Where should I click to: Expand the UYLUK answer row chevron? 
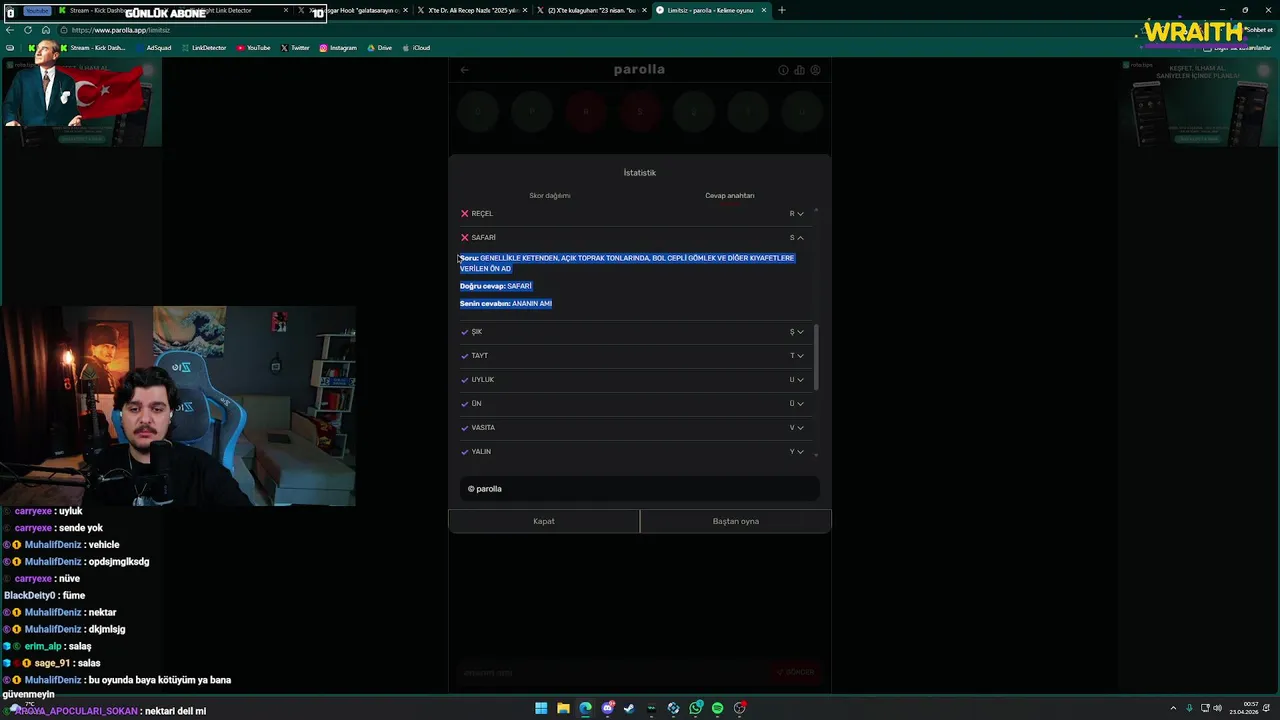(x=800, y=380)
